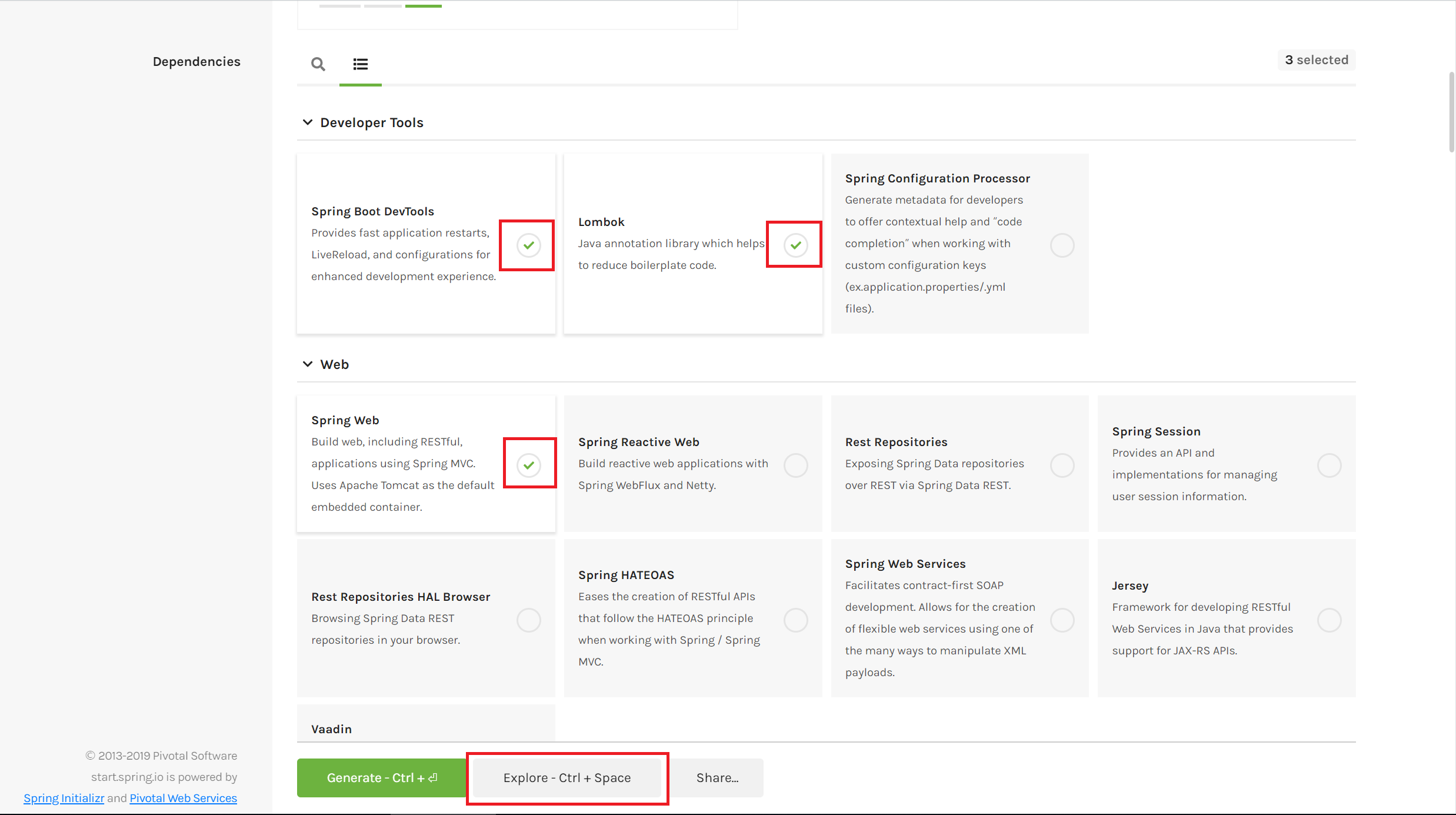Click the Generate project button
1456x815 pixels.
pyautogui.click(x=382, y=777)
